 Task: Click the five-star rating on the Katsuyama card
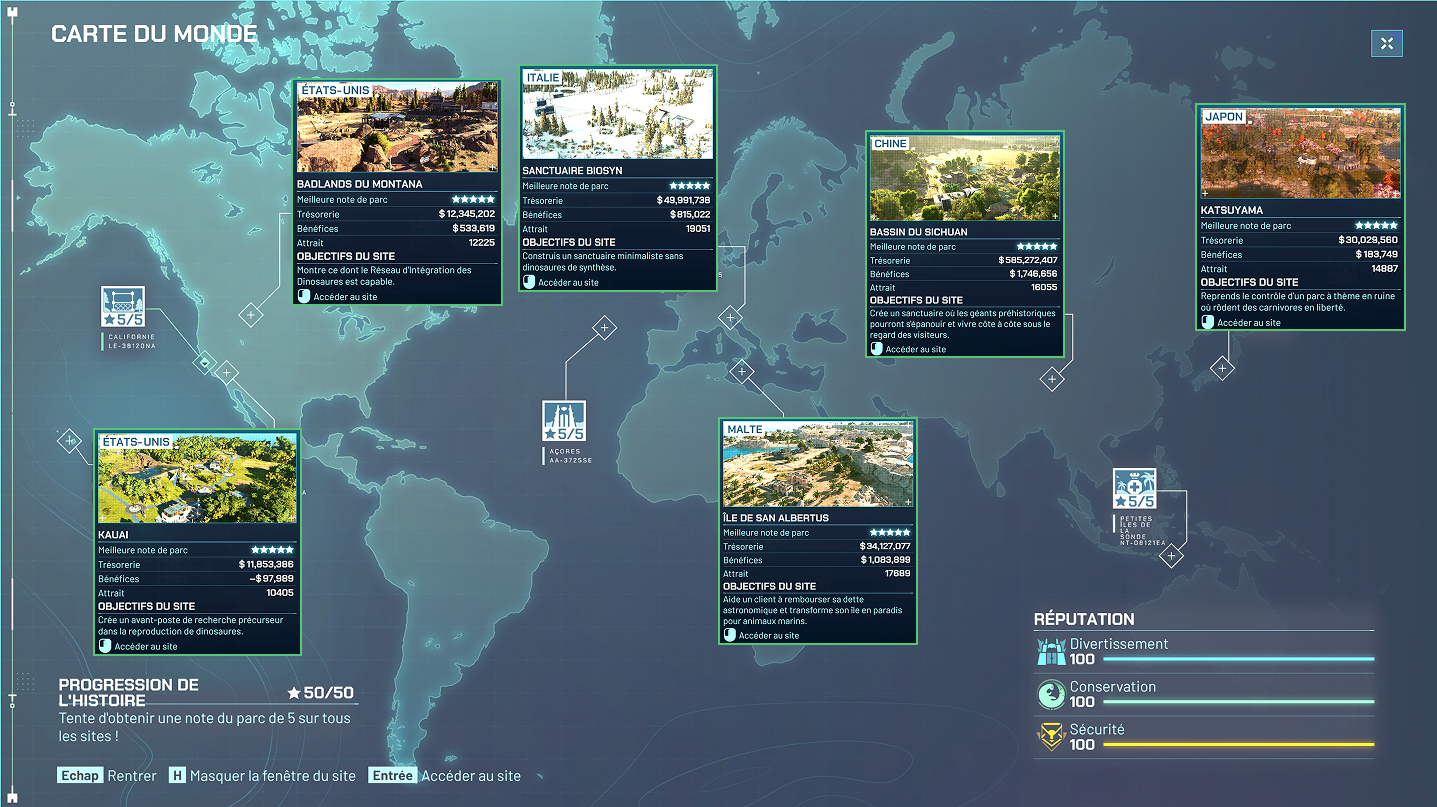click(1378, 225)
